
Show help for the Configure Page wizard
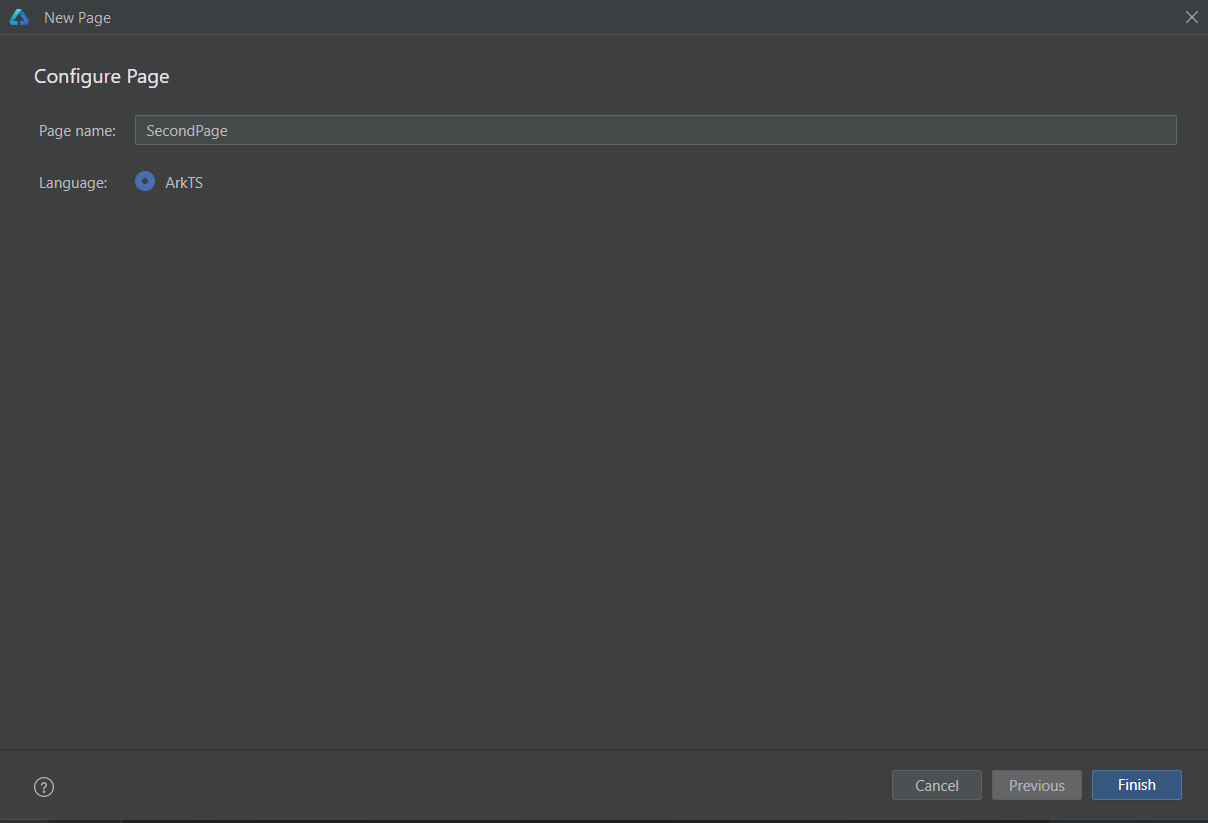[x=44, y=787]
